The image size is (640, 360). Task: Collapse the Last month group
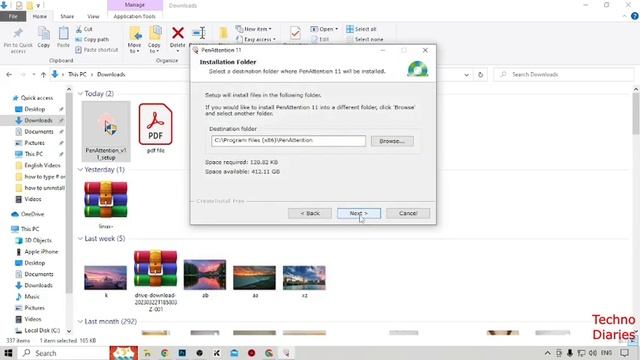[80, 321]
